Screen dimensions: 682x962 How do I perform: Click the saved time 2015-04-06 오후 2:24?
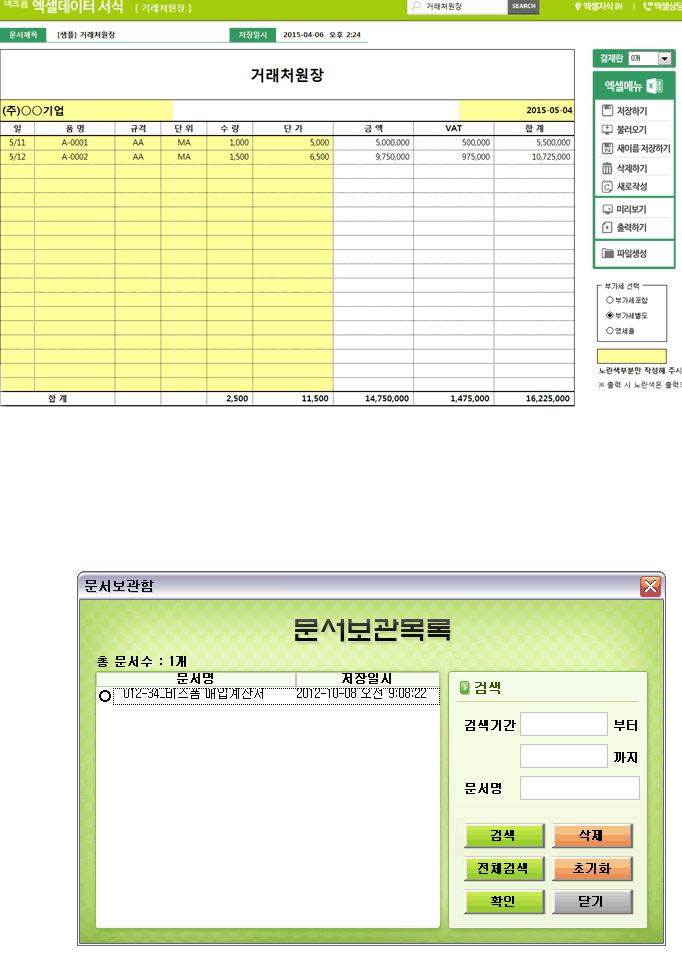(x=322, y=35)
